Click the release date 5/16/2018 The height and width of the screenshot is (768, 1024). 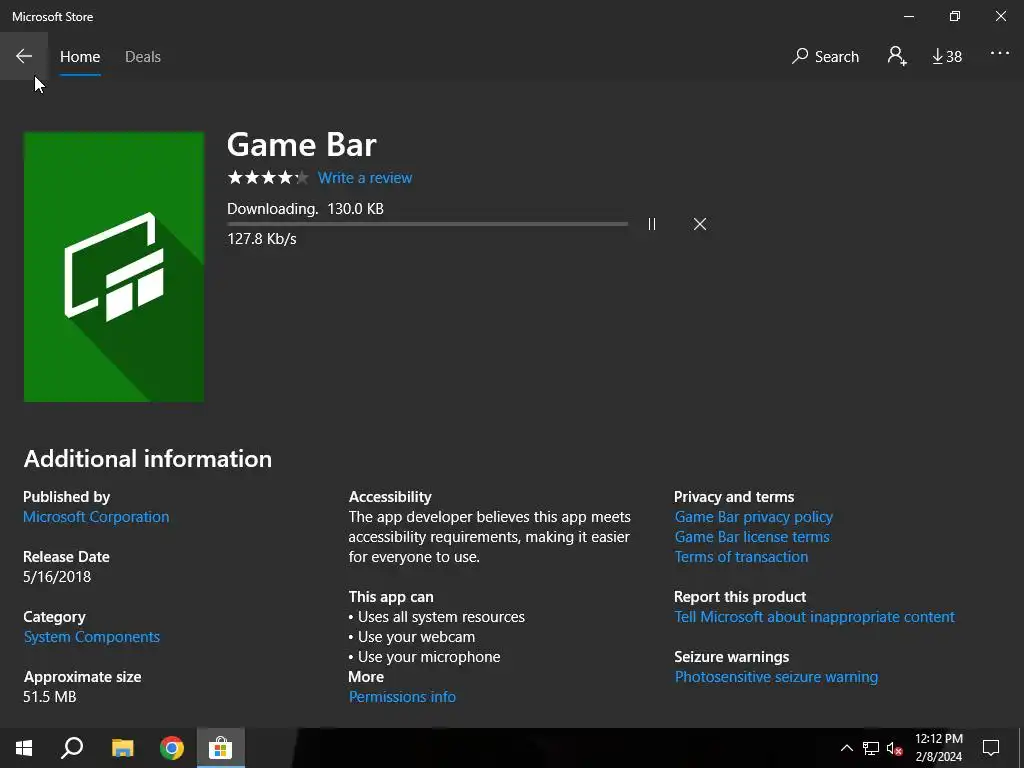57,577
